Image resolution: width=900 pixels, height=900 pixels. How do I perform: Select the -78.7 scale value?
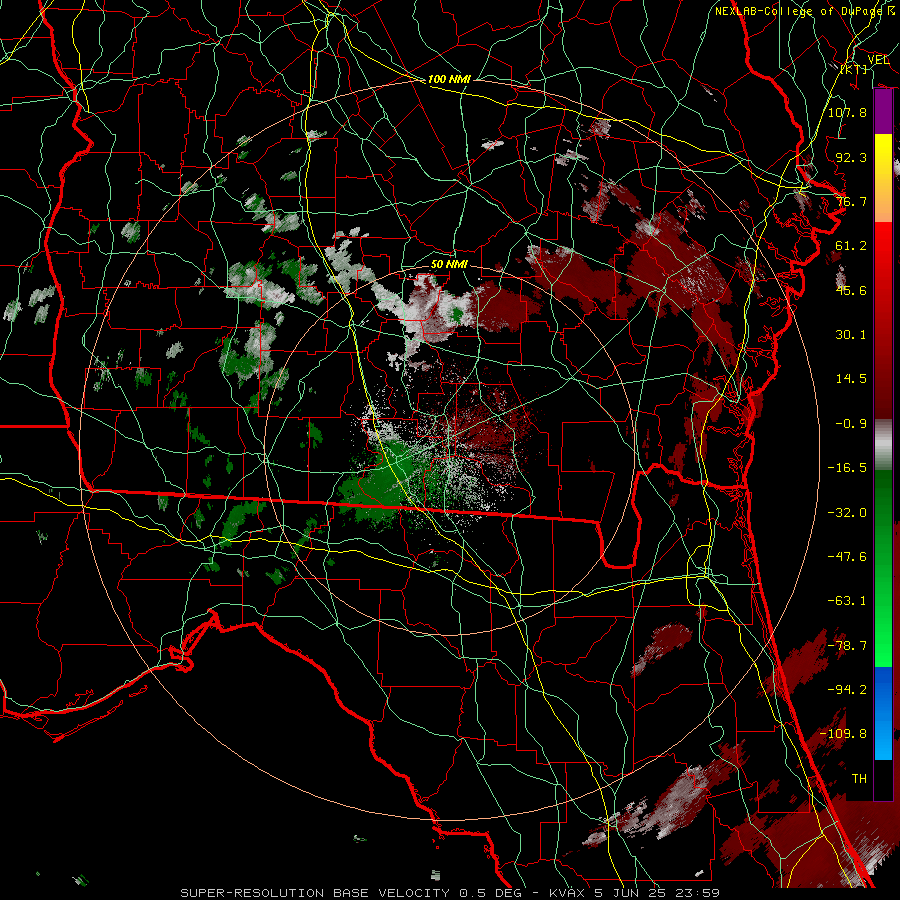point(847,646)
